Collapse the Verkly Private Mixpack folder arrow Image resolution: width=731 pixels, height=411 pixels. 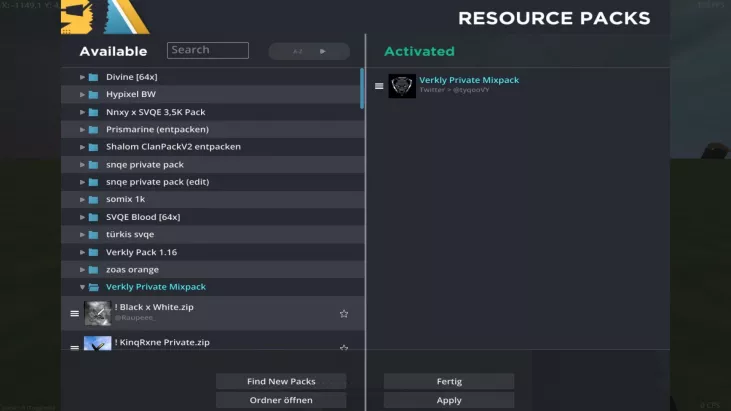click(x=82, y=287)
